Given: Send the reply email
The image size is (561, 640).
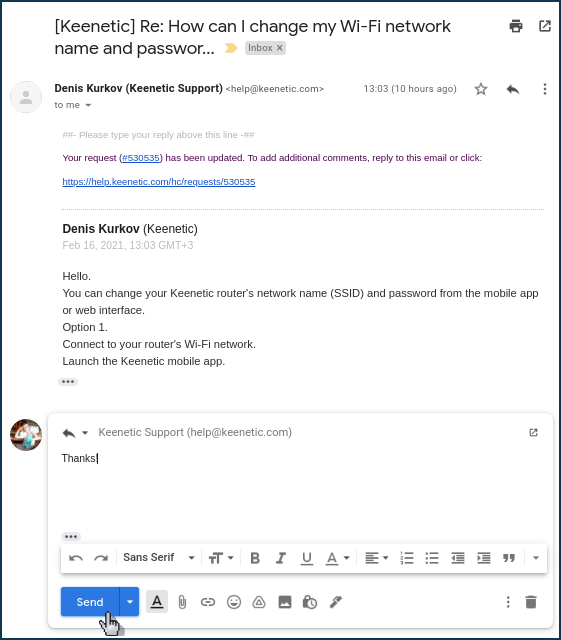Looking at the screenshot, I should click(x=90, y=602).
